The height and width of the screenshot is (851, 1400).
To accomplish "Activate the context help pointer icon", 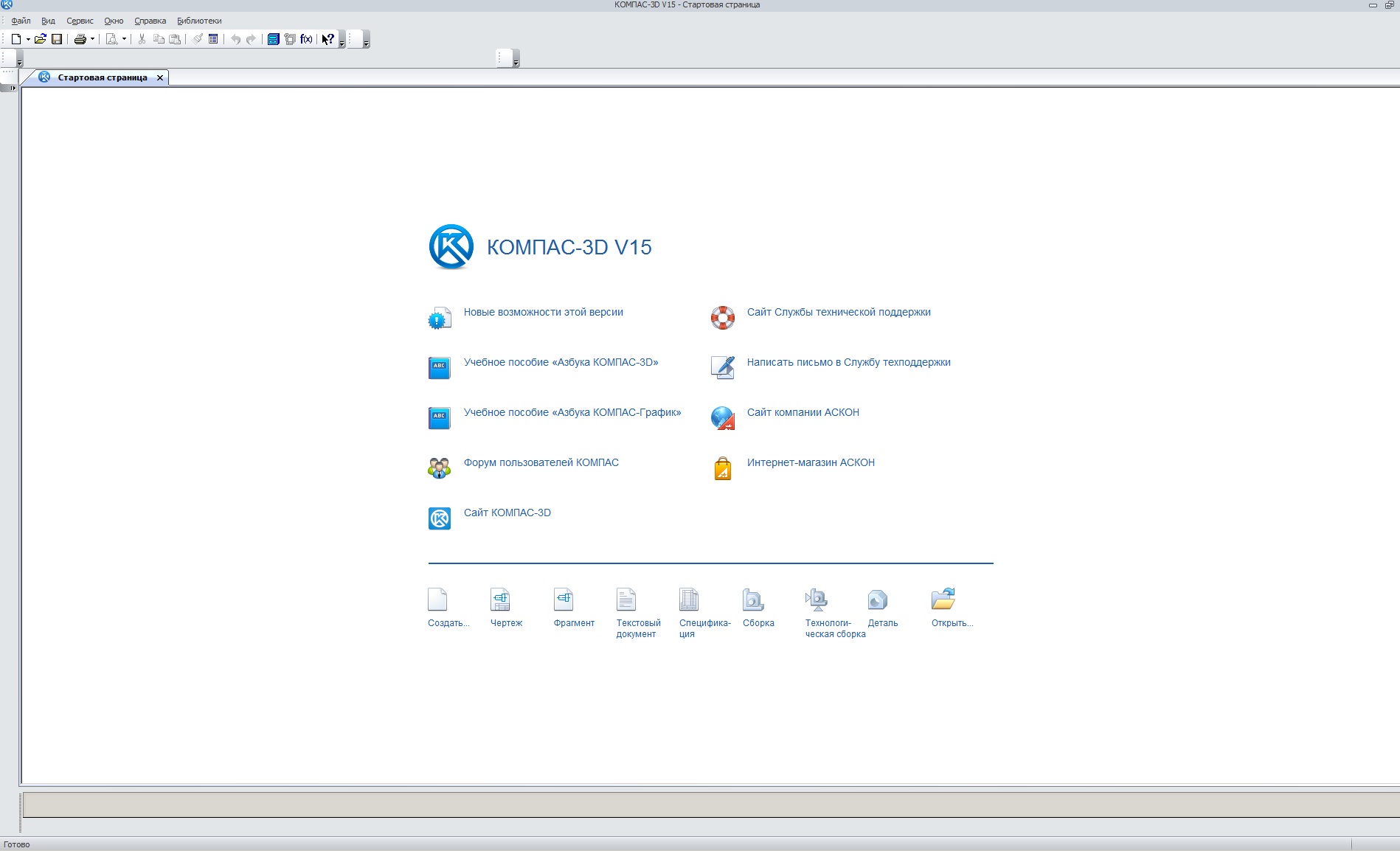I will tap(328, 39).
